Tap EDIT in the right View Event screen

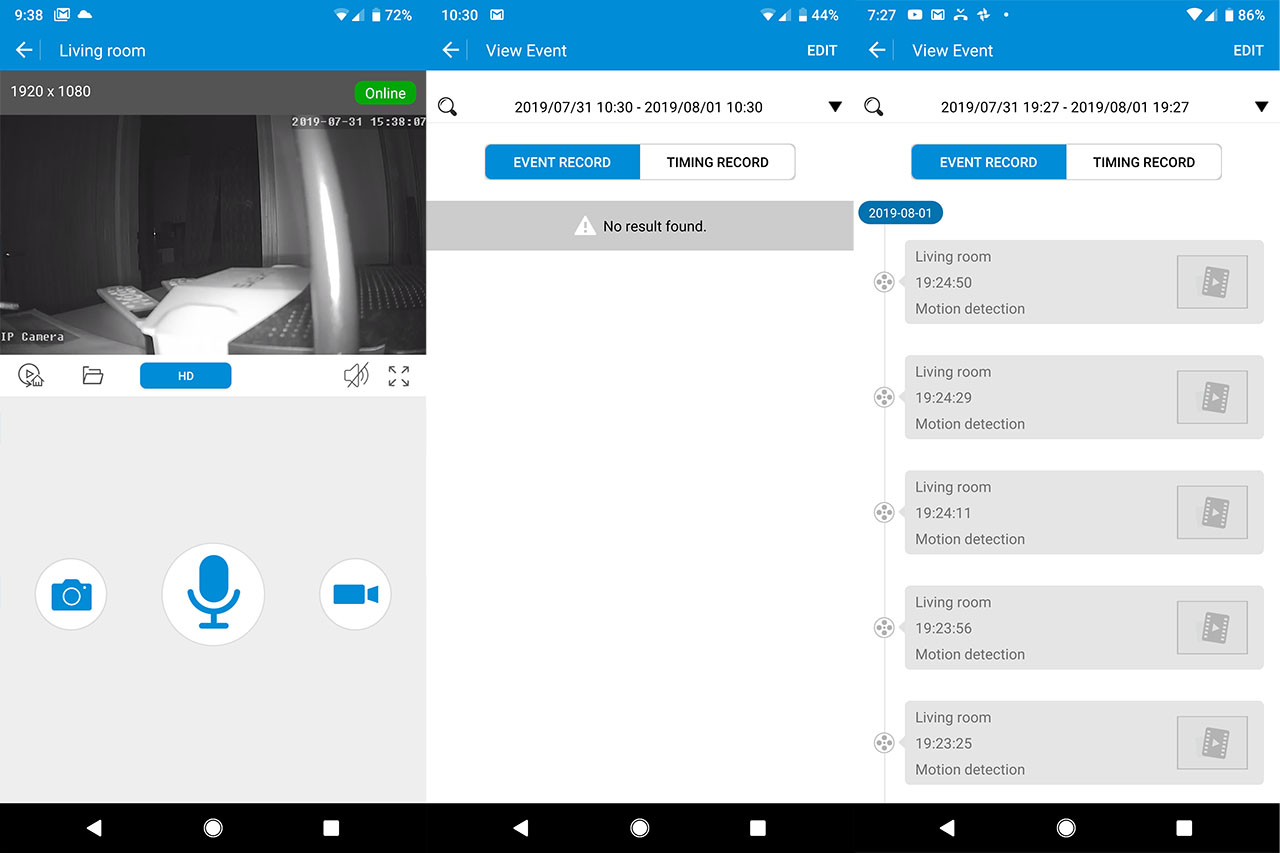(x=1248, y=51)
